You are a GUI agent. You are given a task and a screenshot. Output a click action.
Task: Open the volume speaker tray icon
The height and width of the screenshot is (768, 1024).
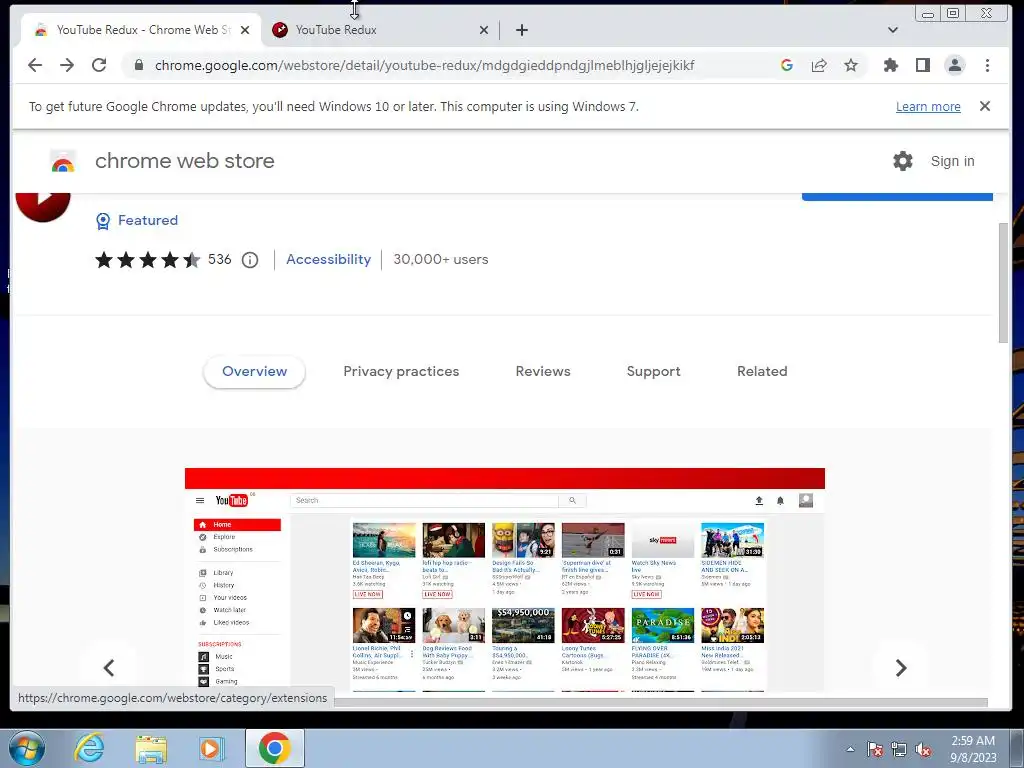923,749
